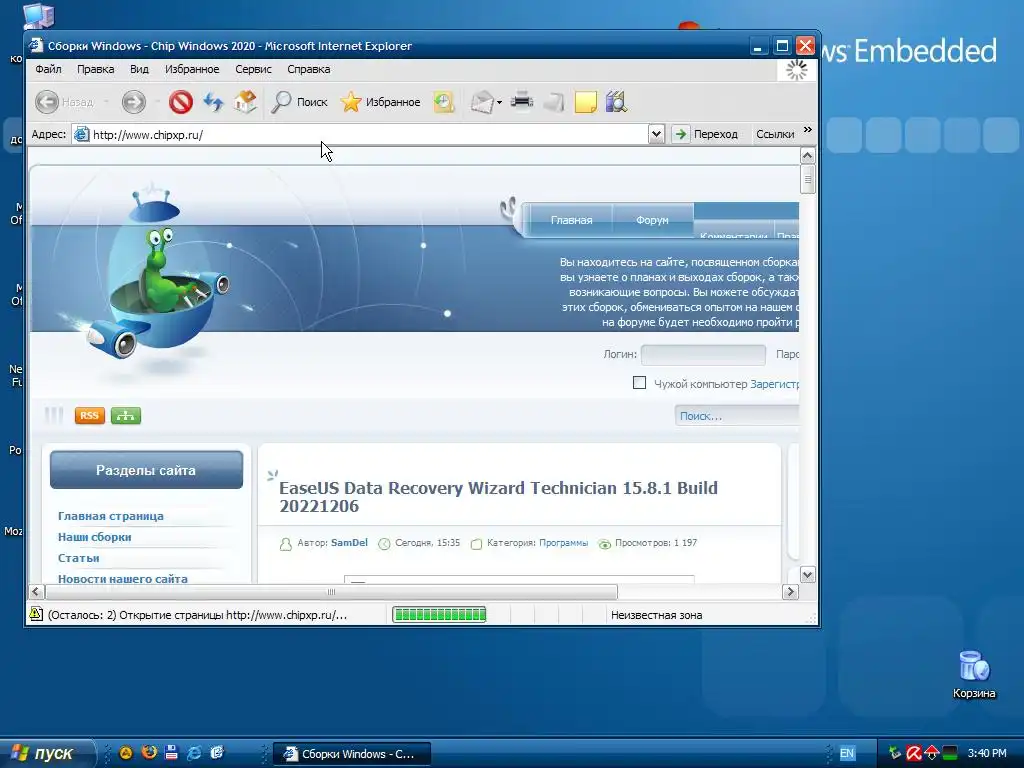Open the Форум site tab
Image resolution: width=1024 pixels, height=768 pixels.
coord(652,220)
